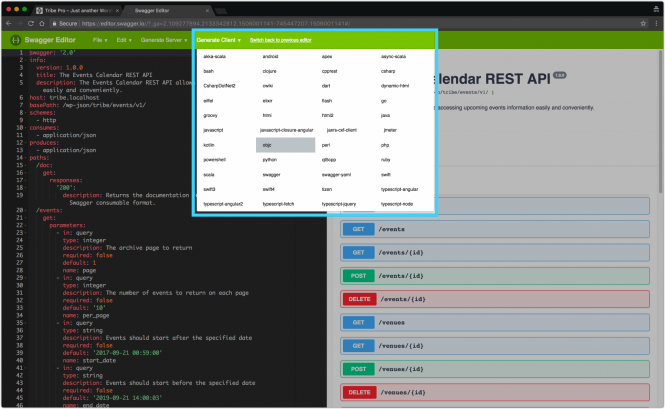
Task: Switch to the Tribe Pro browser tab
Action: (x=60, y=6)
